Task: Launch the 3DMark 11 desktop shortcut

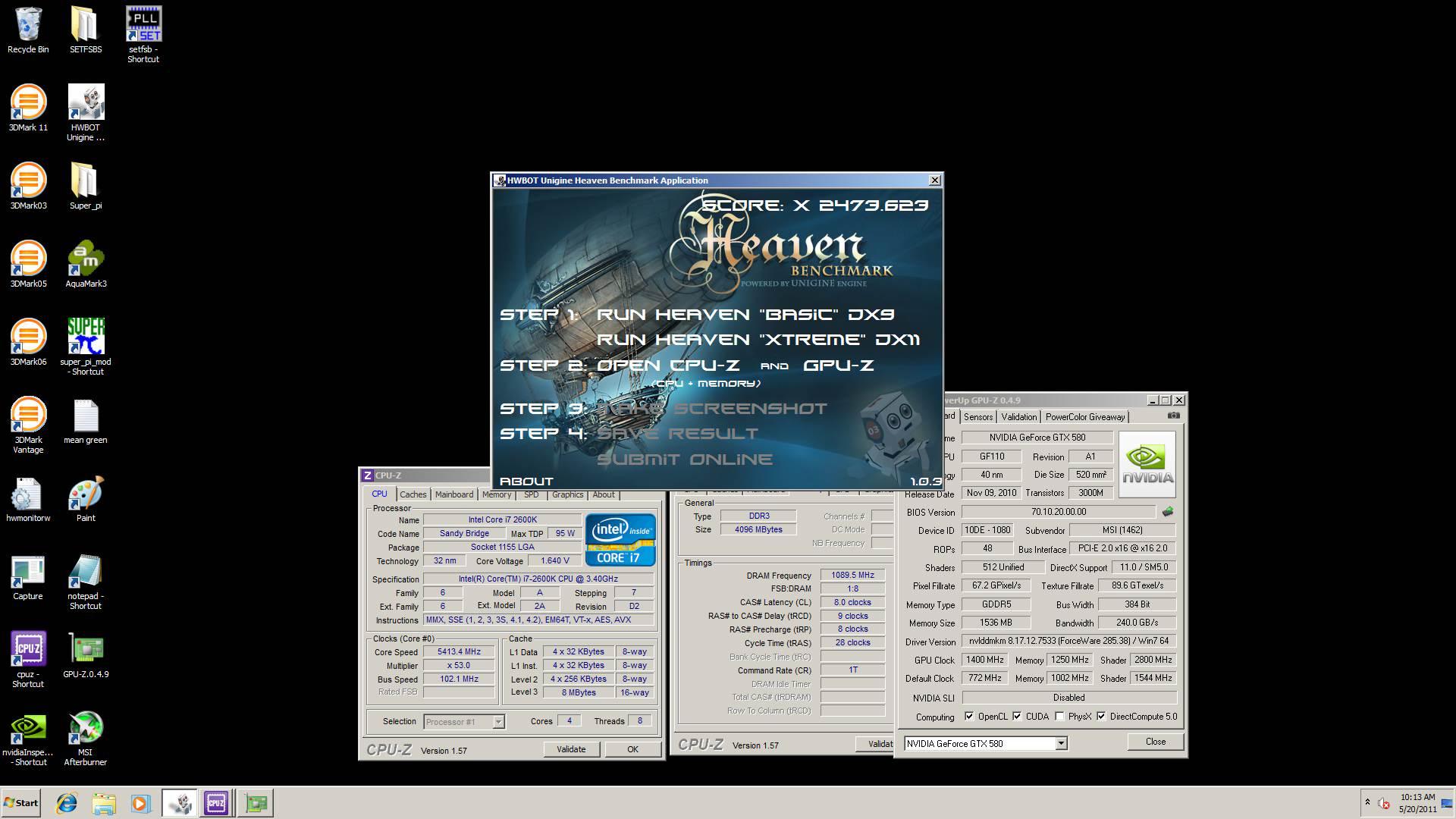Action: (28, 108)
